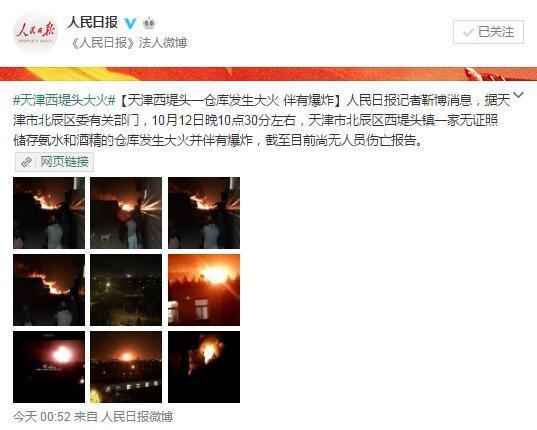Open the bottom-right flame photo

(204, 367)
